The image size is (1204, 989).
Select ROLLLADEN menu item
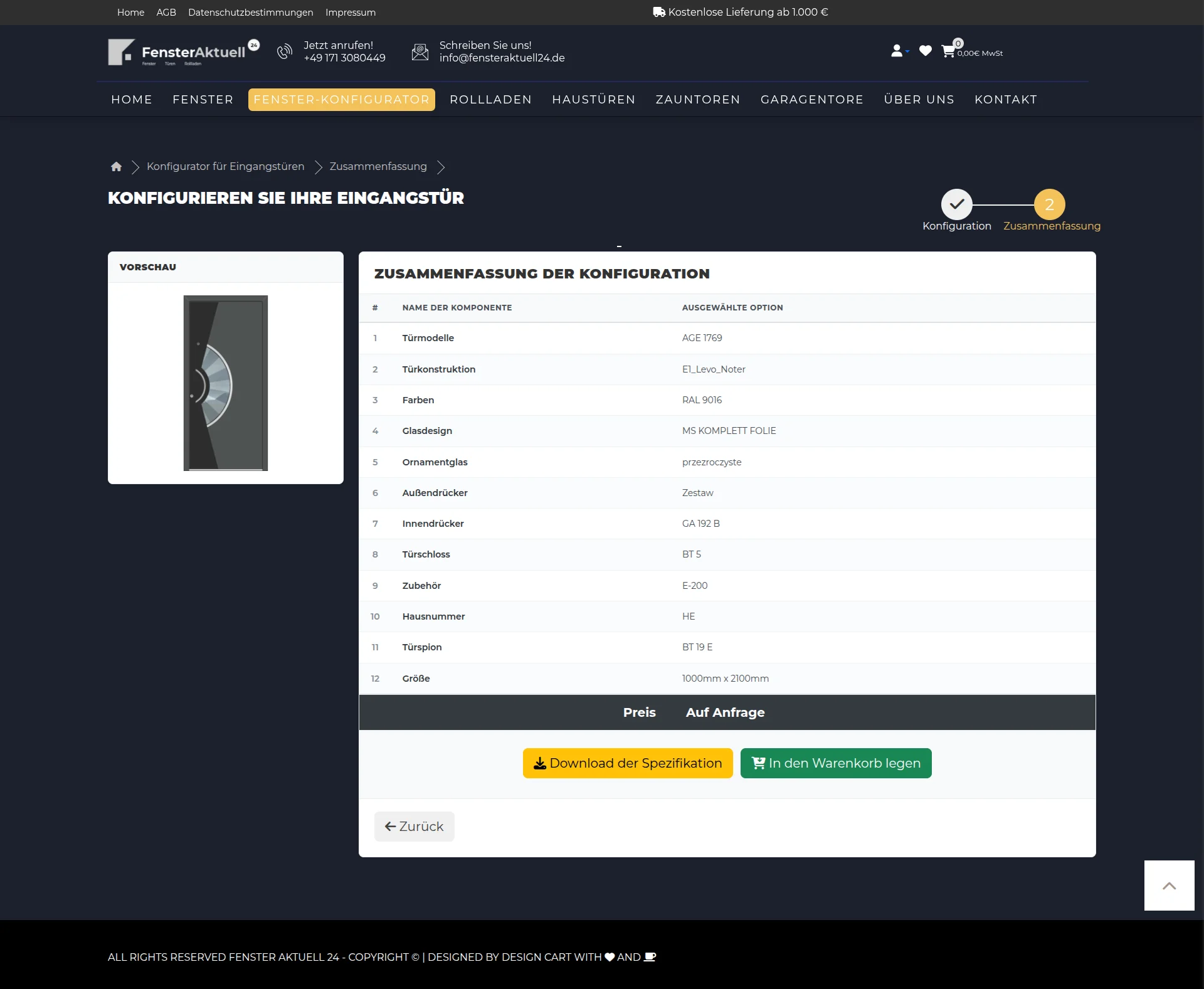[491, 99]
